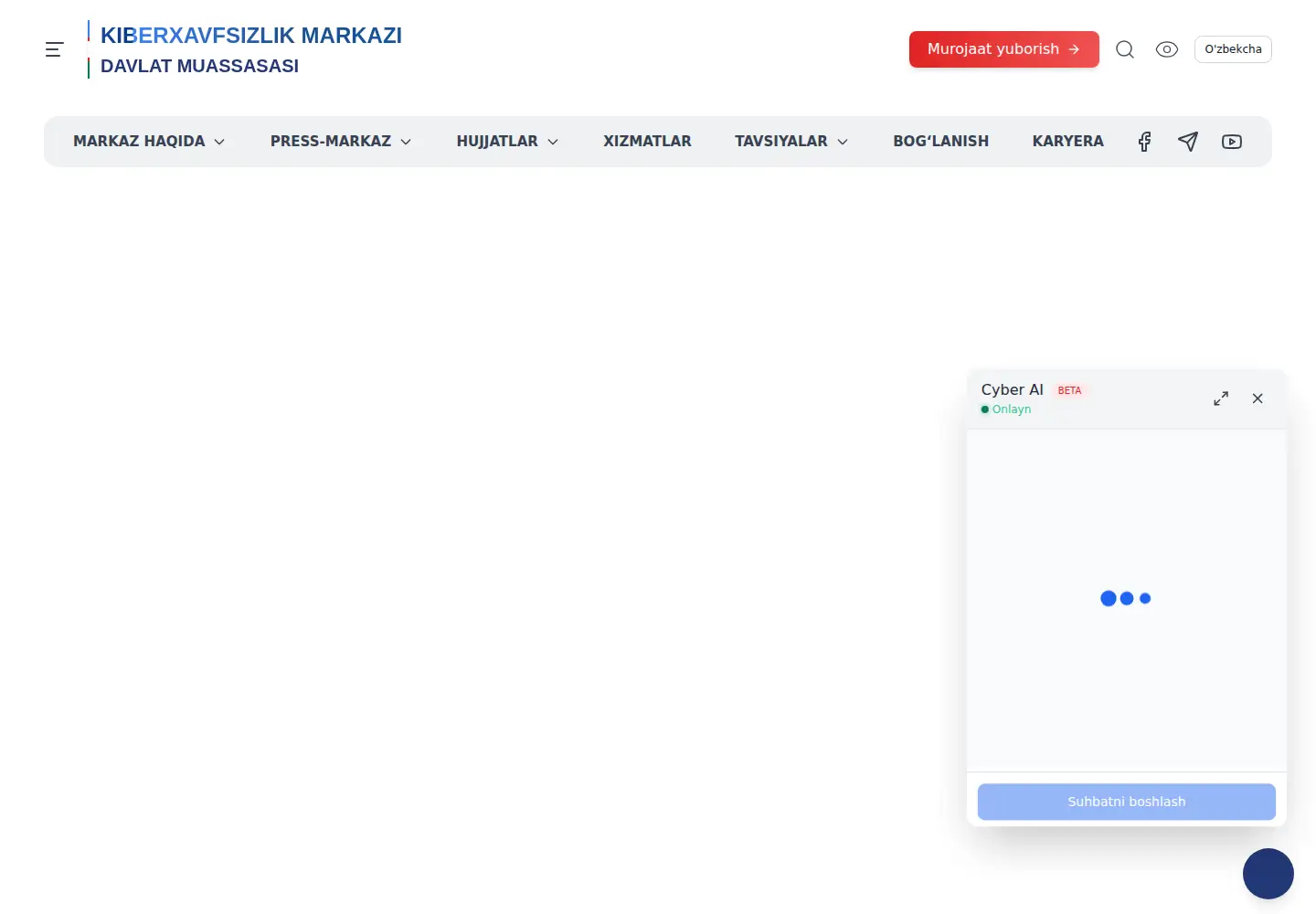Viewport: 1316px width, 914px height.
Task: Open the KARYERA page
Action: click(x=1067, y=142)
